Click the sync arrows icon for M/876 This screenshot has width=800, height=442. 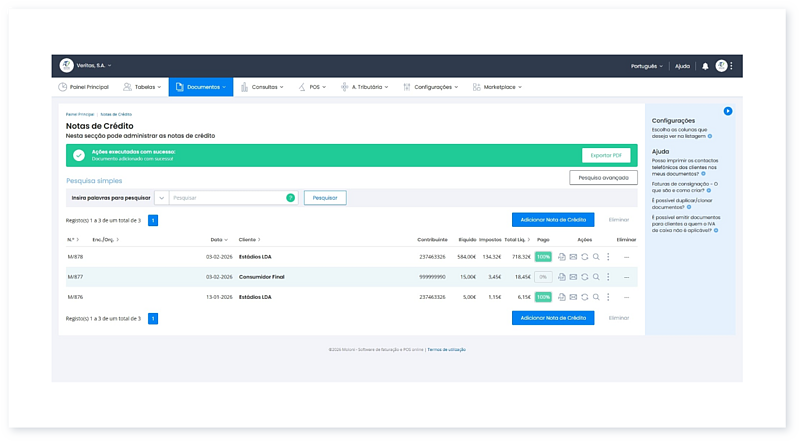click(x=584, y=296)
